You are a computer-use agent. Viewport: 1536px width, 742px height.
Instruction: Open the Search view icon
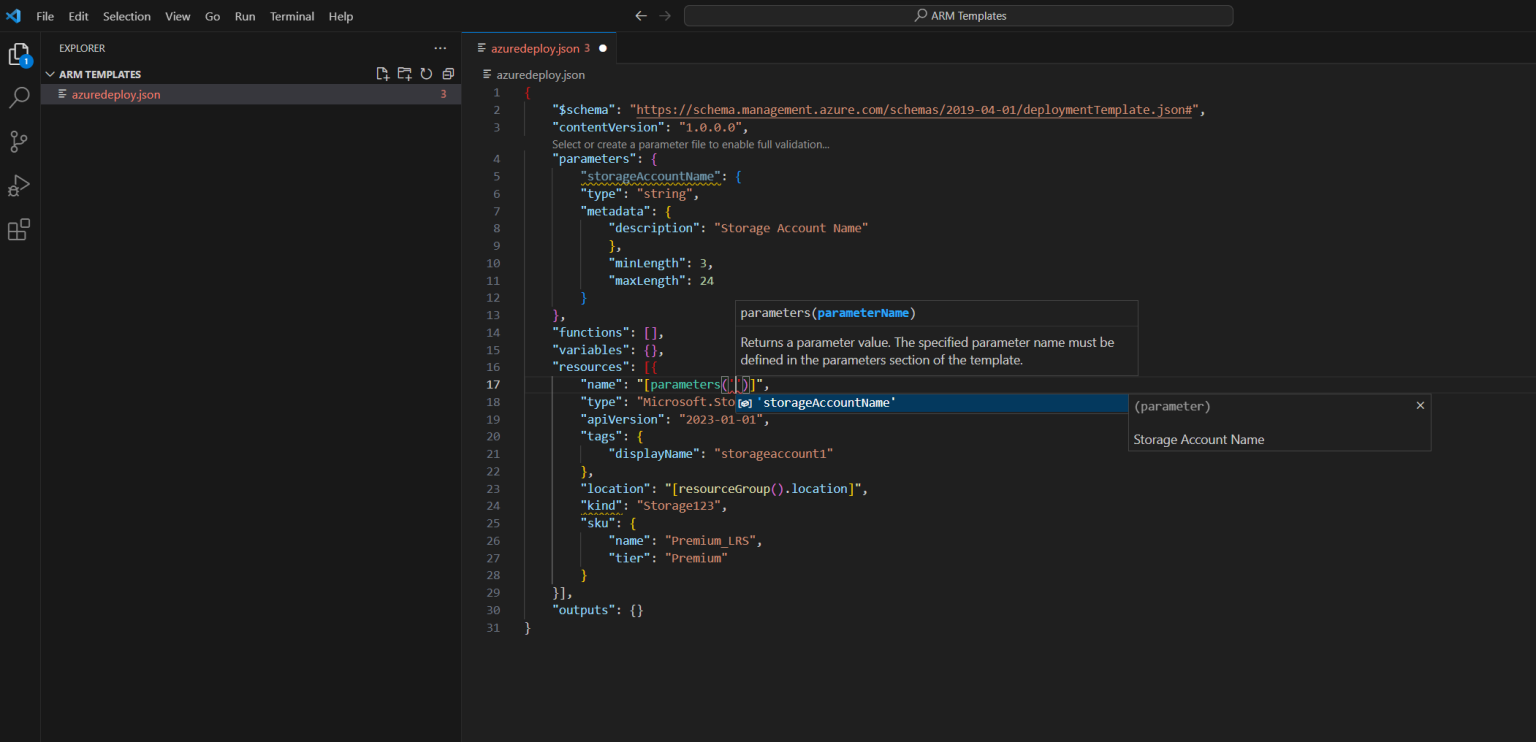coord(19,98)
